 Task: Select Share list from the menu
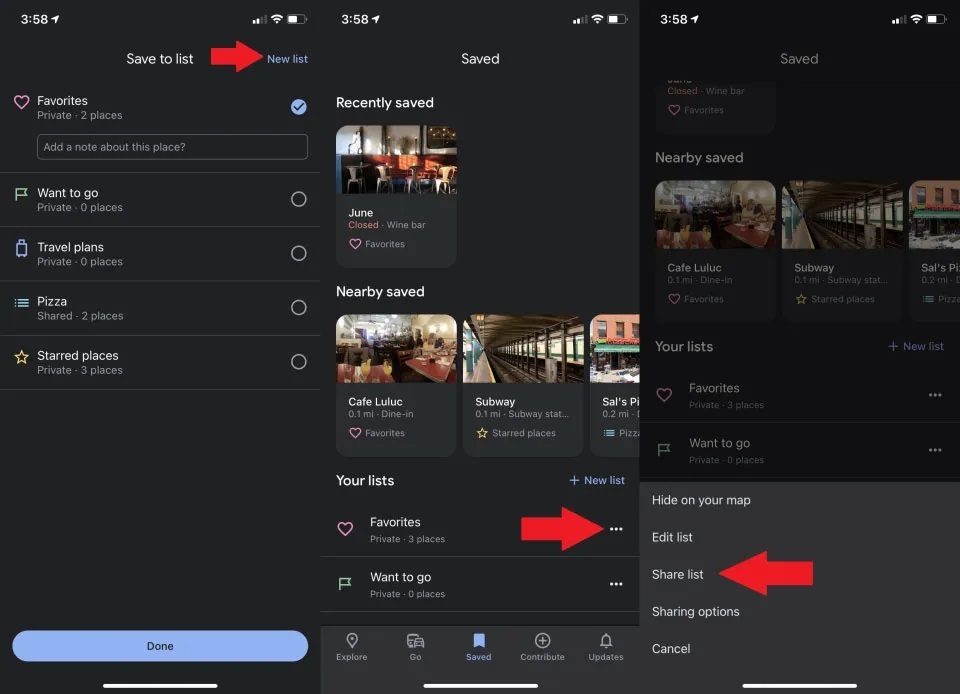[678, 574]
